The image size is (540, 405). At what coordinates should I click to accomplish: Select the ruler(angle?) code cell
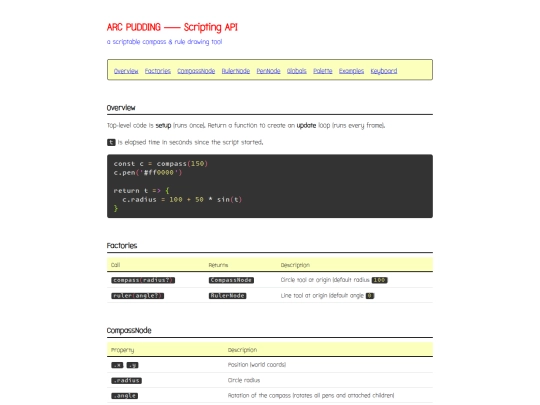pos(137,295)
